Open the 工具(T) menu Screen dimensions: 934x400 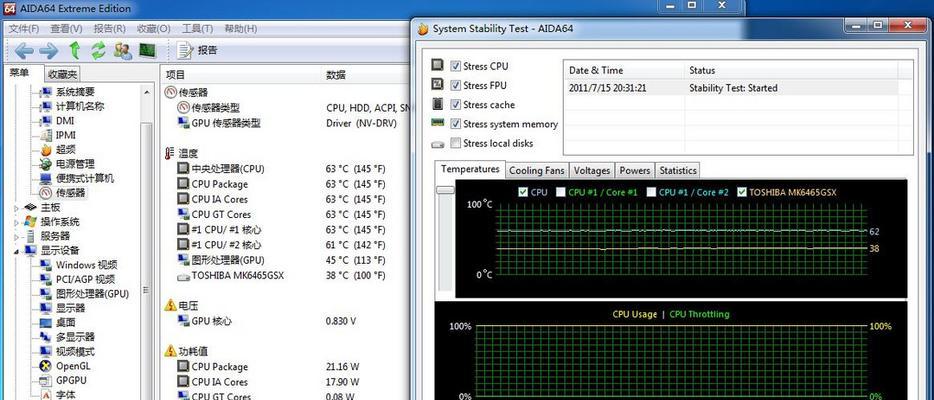197,29
